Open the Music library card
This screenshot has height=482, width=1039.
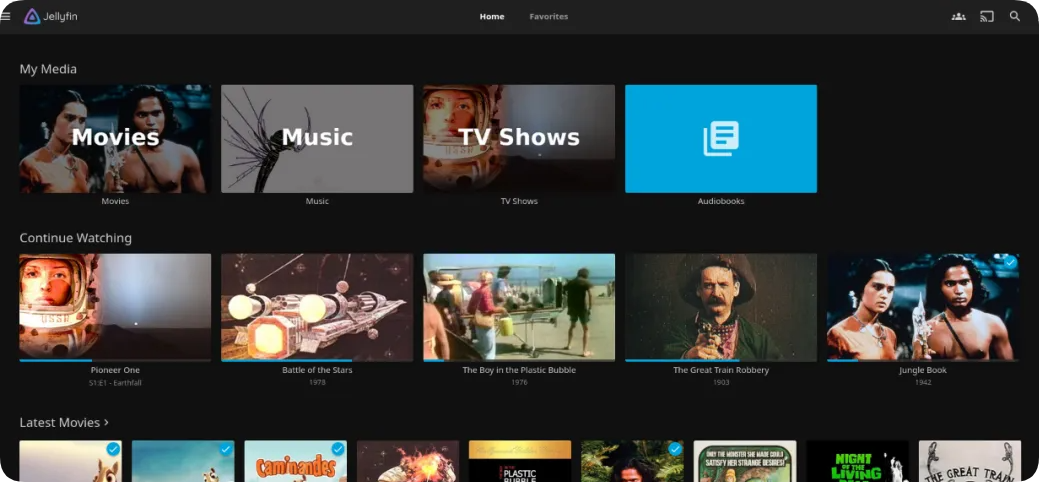pyautogui.click(x=317, y=138)
